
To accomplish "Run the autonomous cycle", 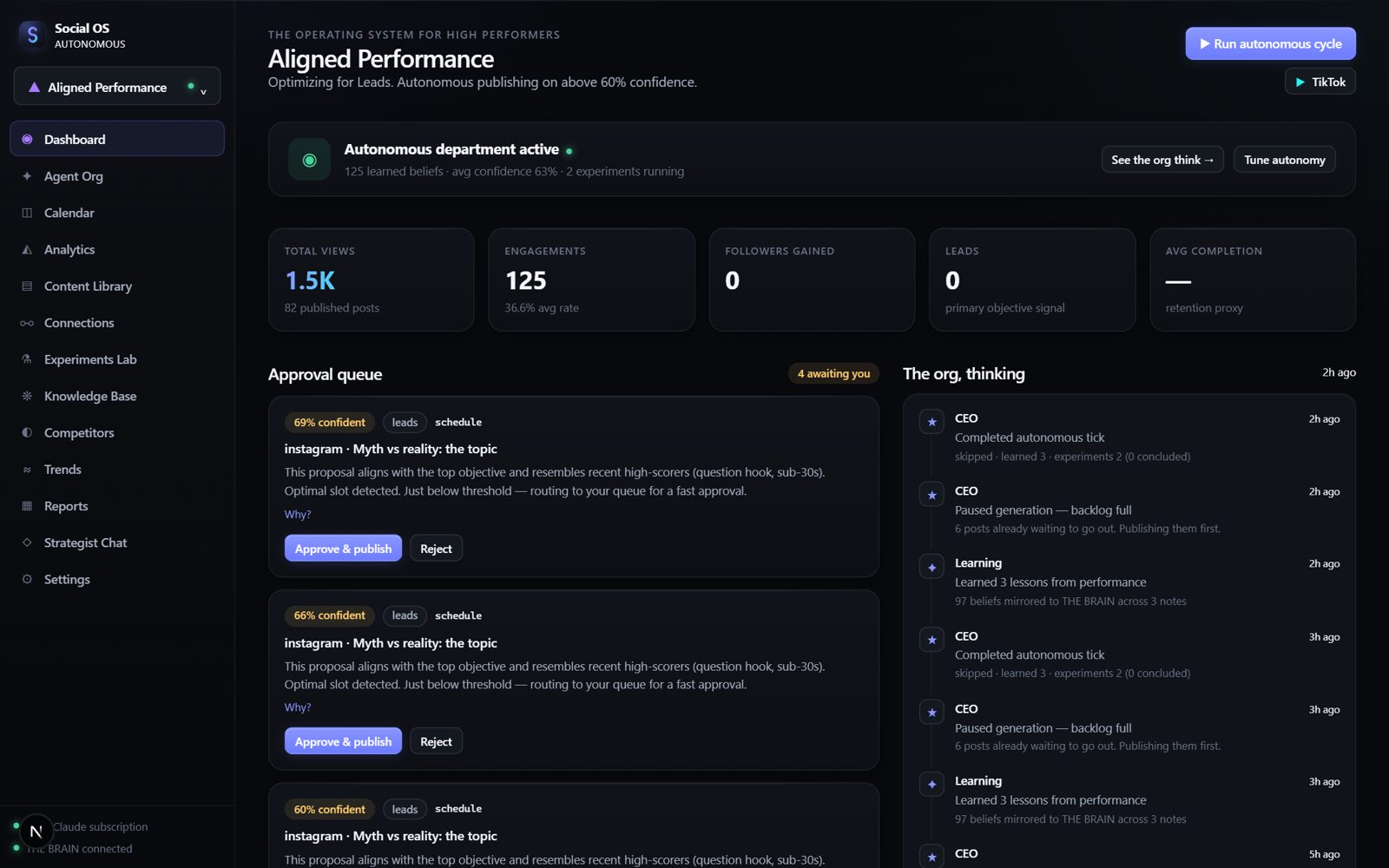I will pos(1270,43).
